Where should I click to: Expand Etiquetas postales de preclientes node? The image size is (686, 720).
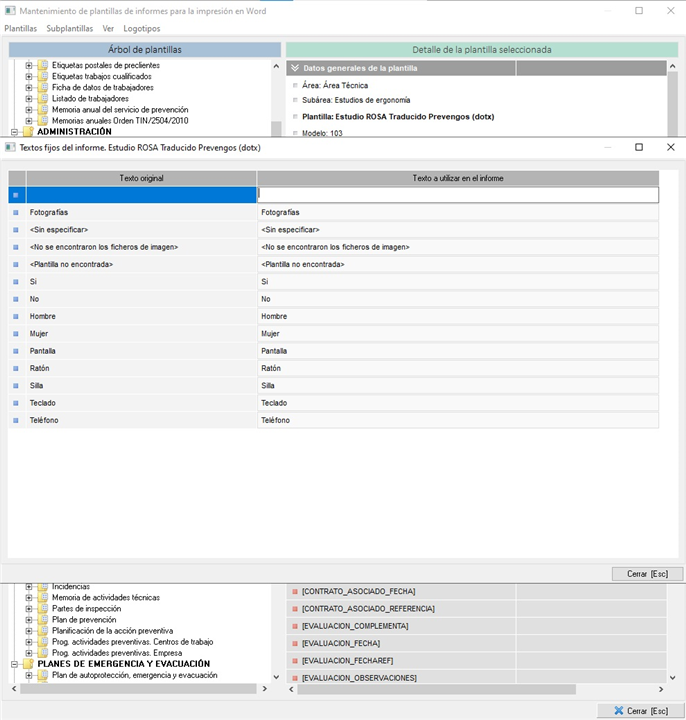pos(29,65)
